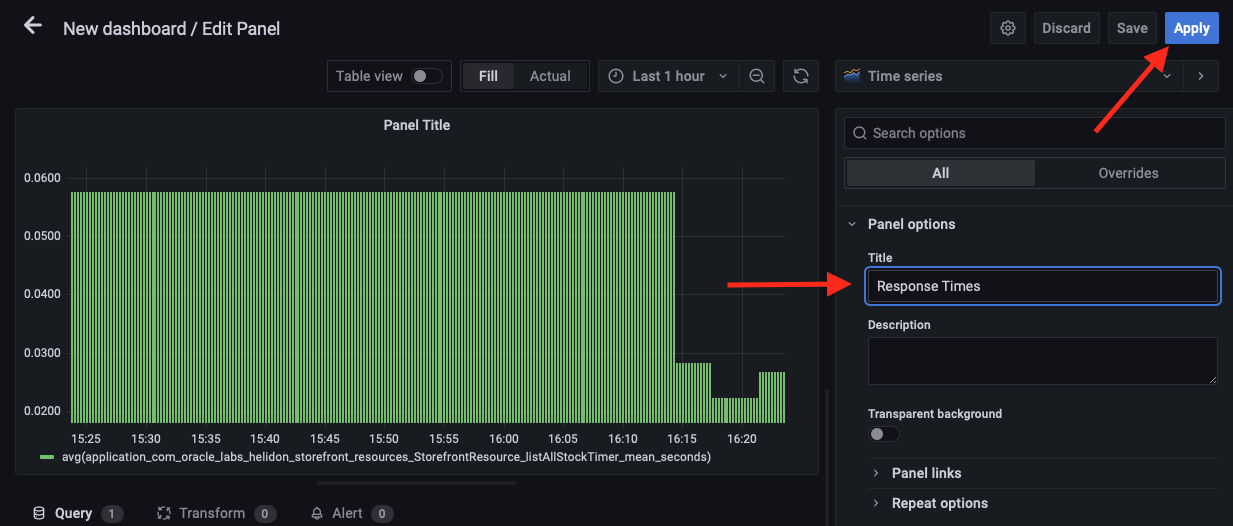Click the Alert bell icon

(317, 513)
